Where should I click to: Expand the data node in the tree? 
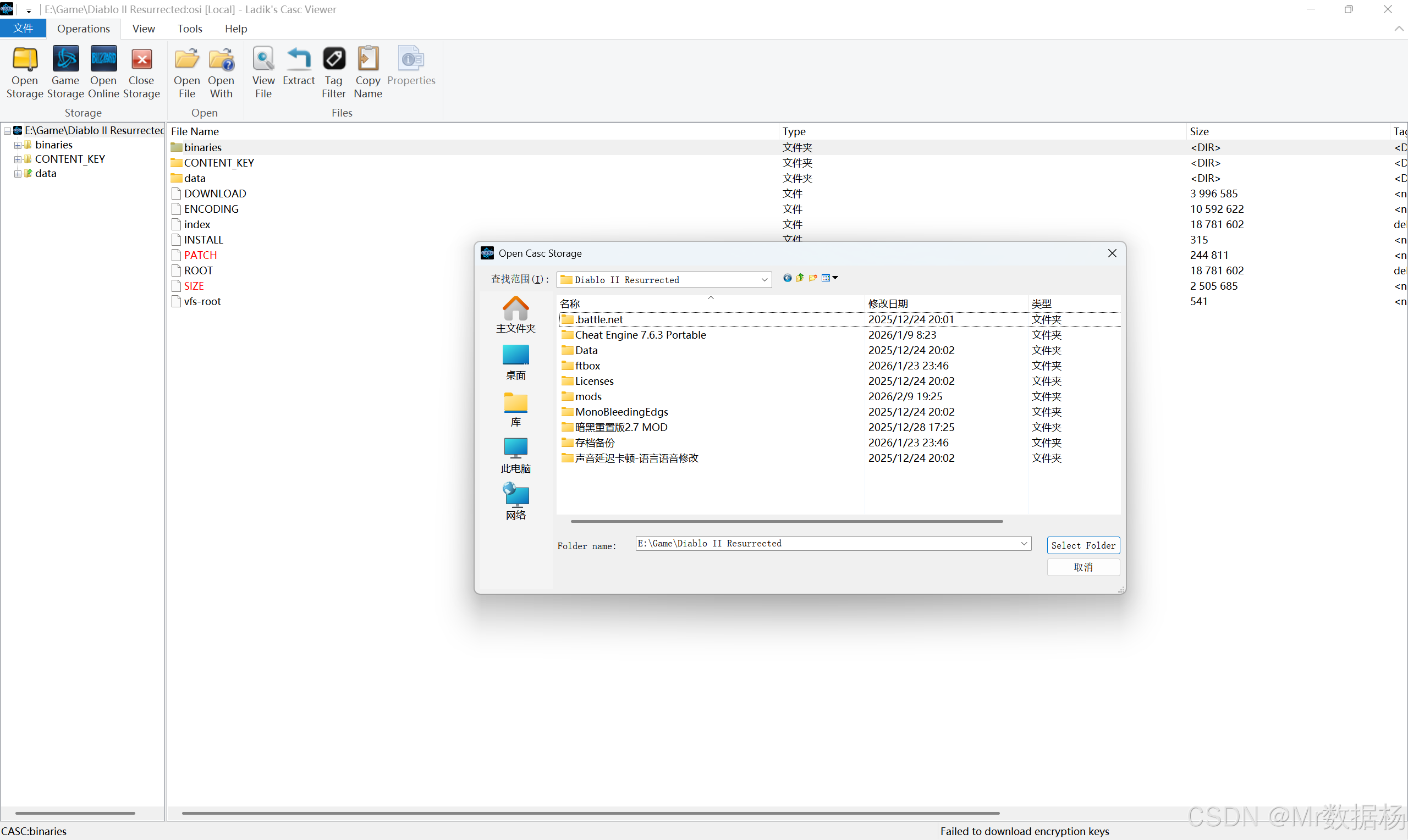coord(18,174)
